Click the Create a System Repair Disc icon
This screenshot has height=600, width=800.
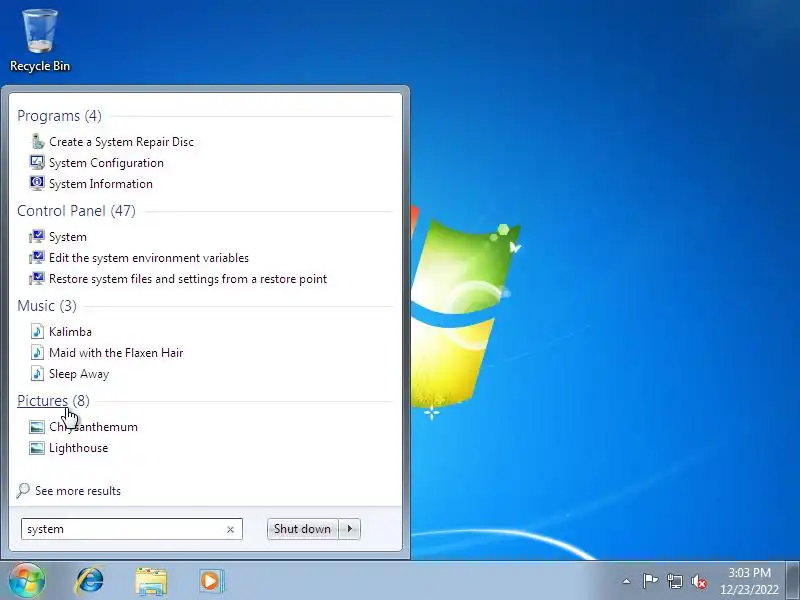point(37,141)
